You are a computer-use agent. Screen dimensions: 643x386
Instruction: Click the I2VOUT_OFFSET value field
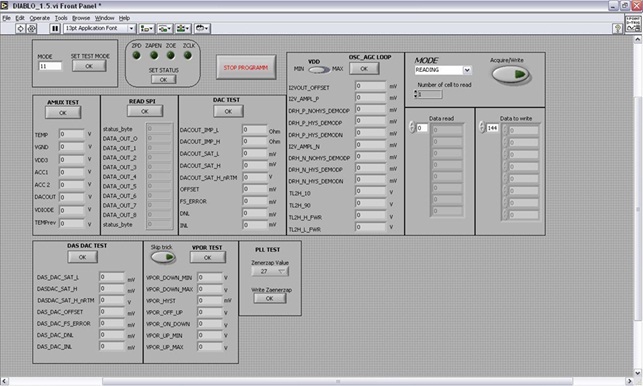click(x=371, y=86)
